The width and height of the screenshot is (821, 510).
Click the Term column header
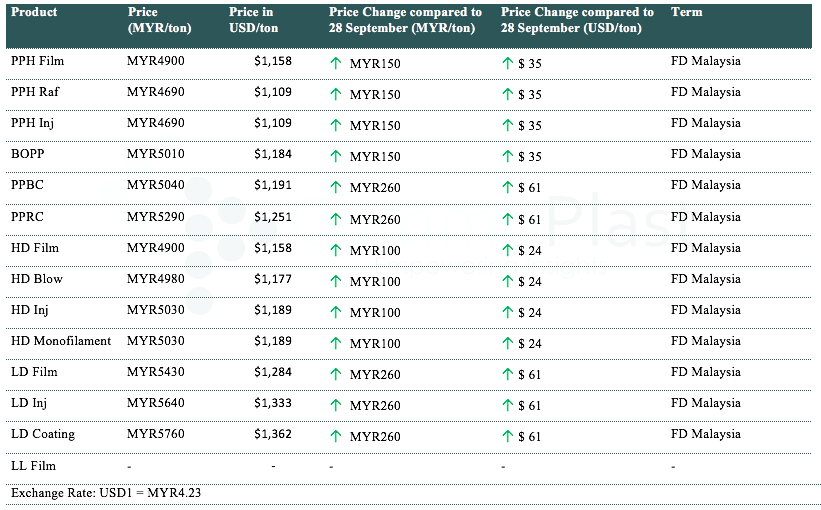686,13
